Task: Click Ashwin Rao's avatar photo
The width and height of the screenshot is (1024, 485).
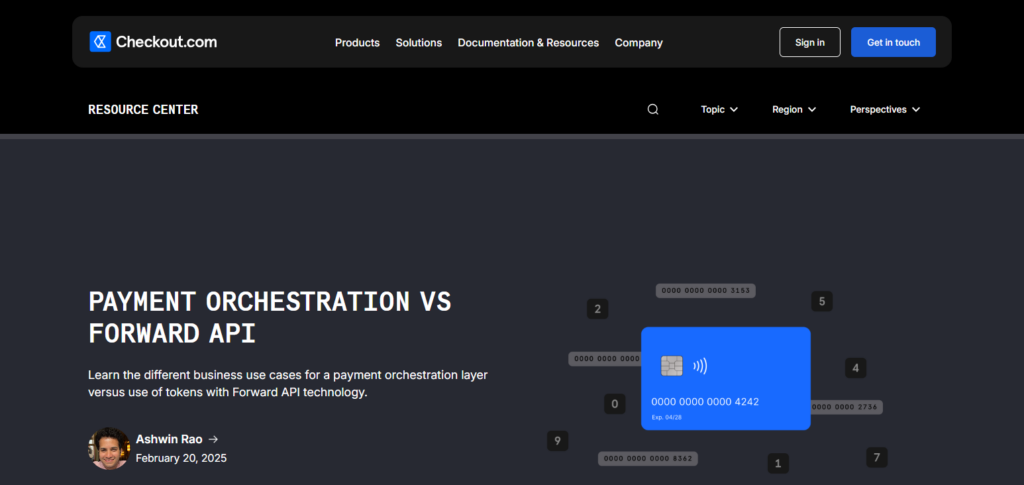Action: [109, 448]
